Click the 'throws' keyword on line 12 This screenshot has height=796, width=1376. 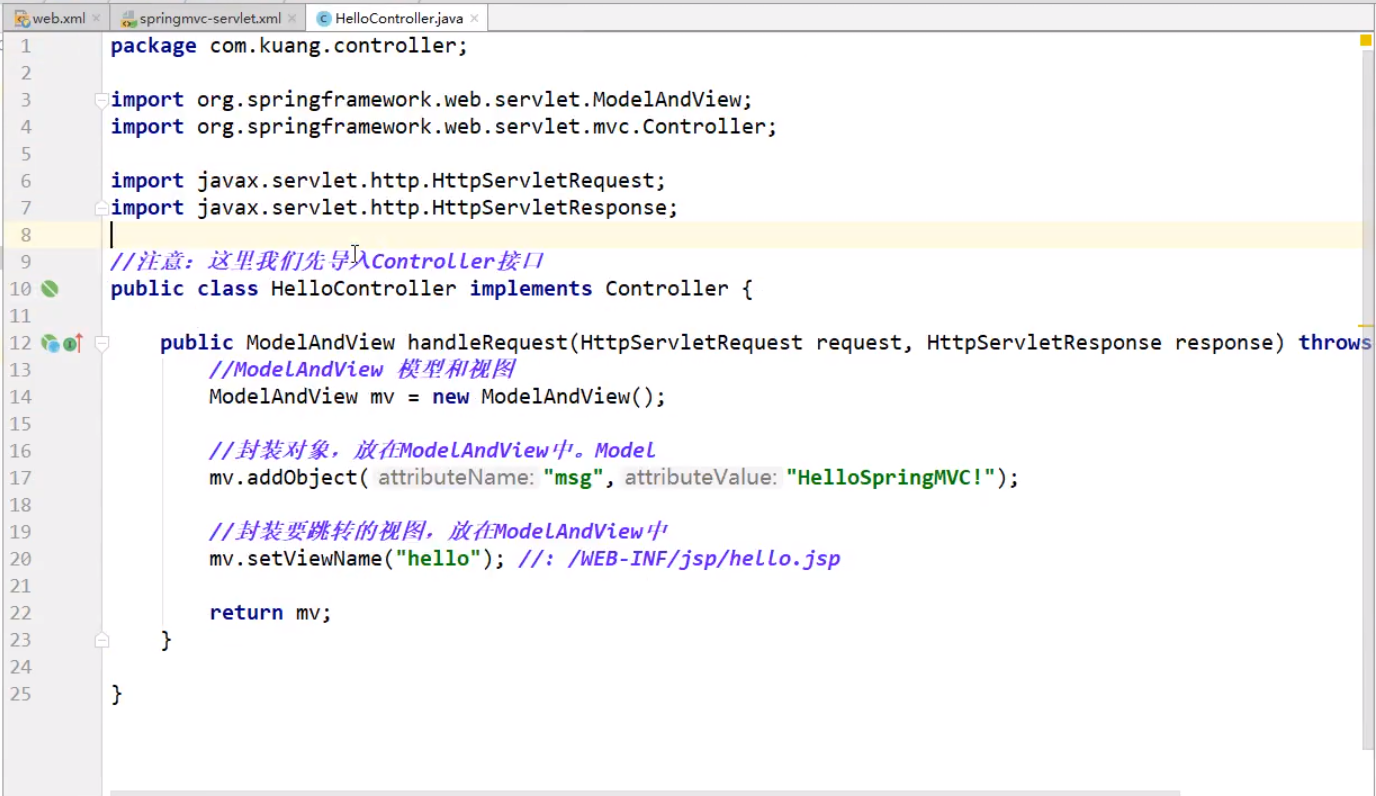coord(1336,343)
